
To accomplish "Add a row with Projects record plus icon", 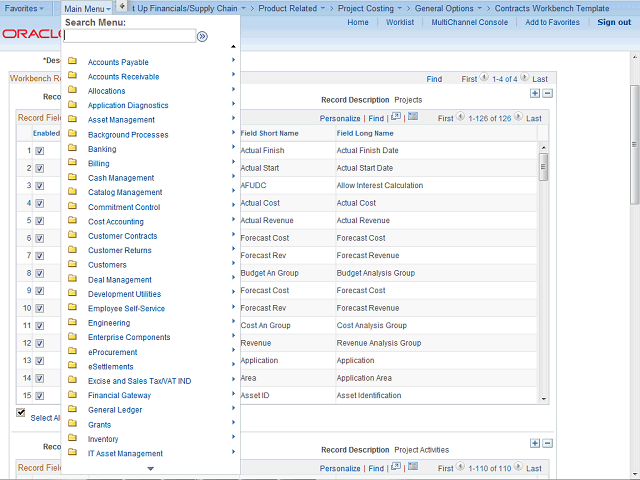I will click(535, 93).
